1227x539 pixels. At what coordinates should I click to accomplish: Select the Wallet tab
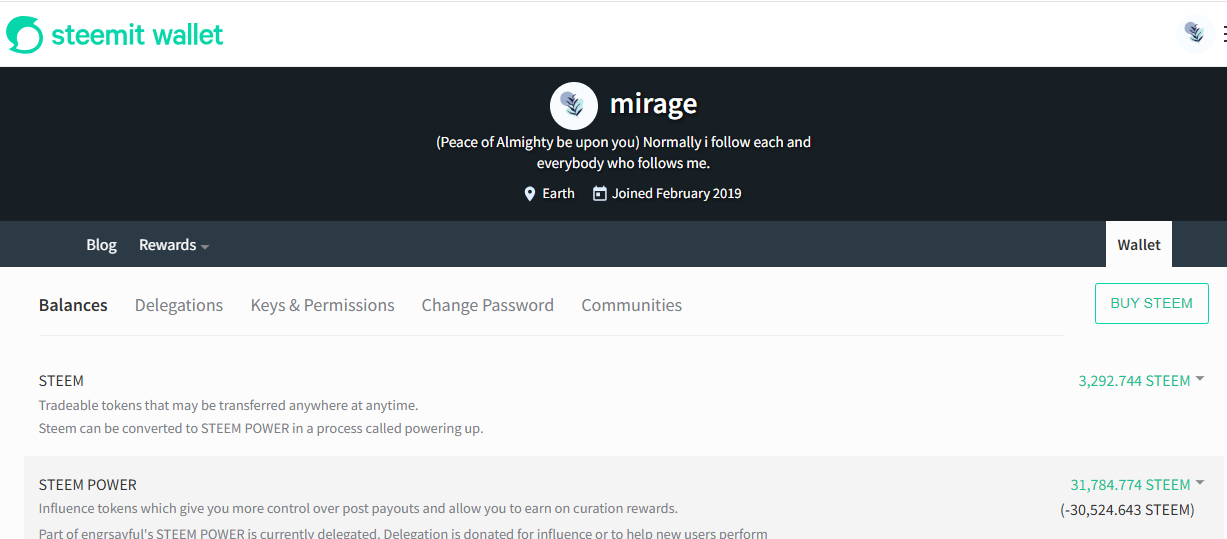1139,245
